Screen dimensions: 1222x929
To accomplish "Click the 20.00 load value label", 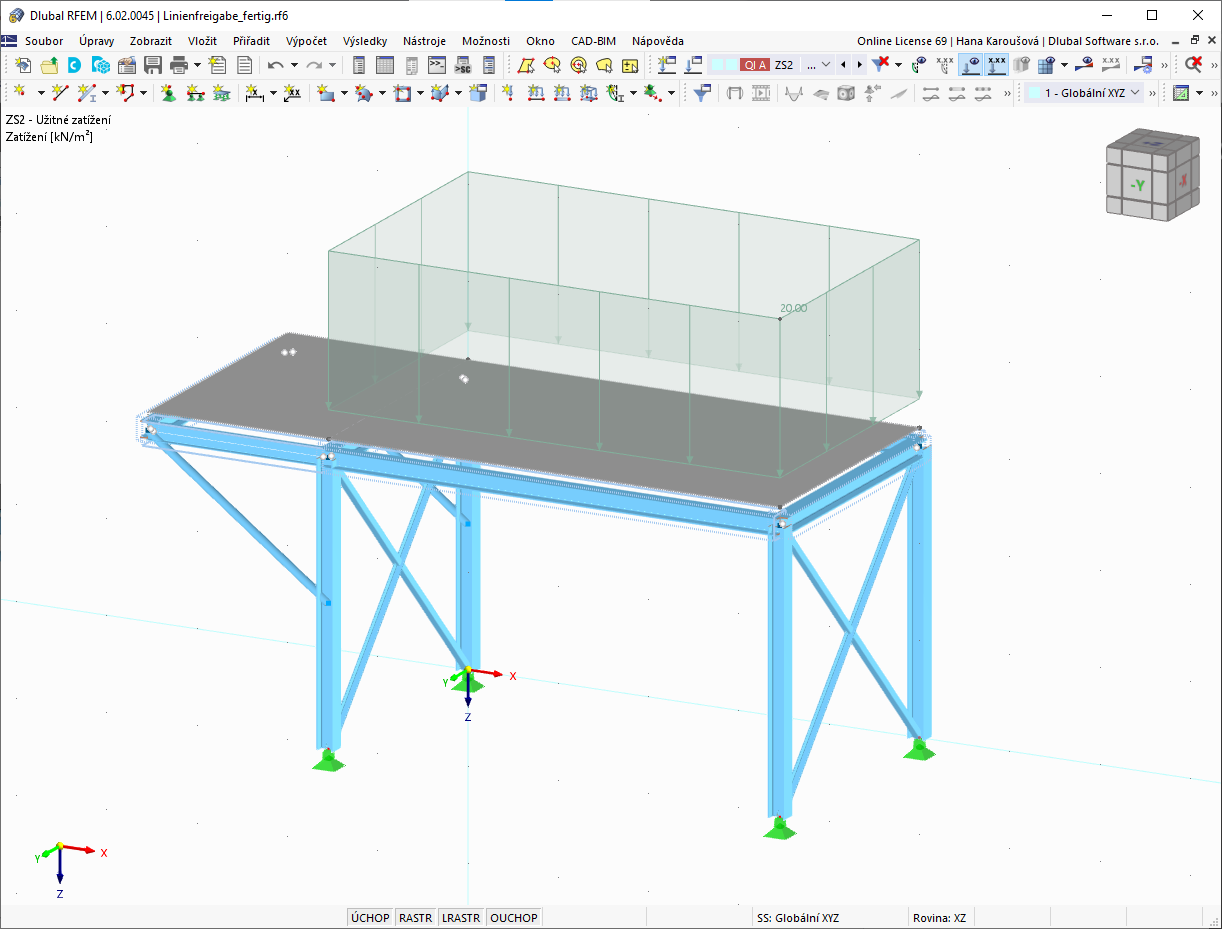I will point(793,308).
